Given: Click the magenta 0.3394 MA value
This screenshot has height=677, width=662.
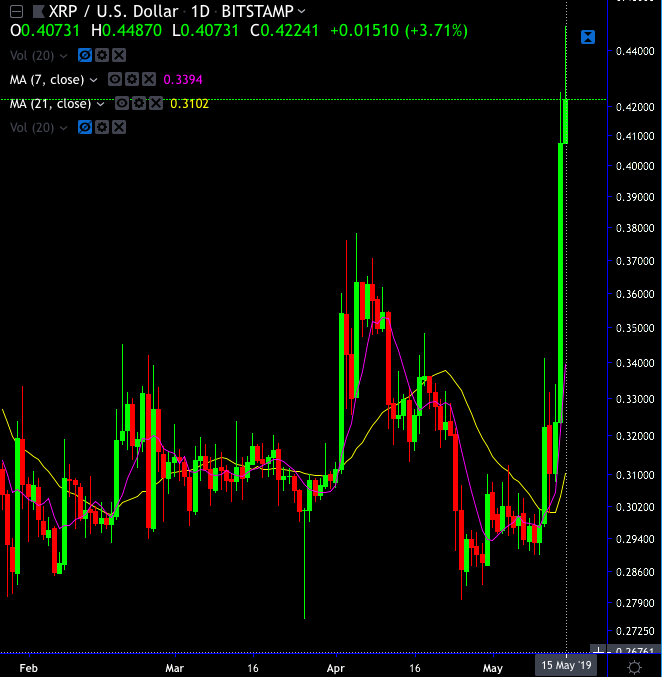Looking at the screenshot, I should (183, 80).
